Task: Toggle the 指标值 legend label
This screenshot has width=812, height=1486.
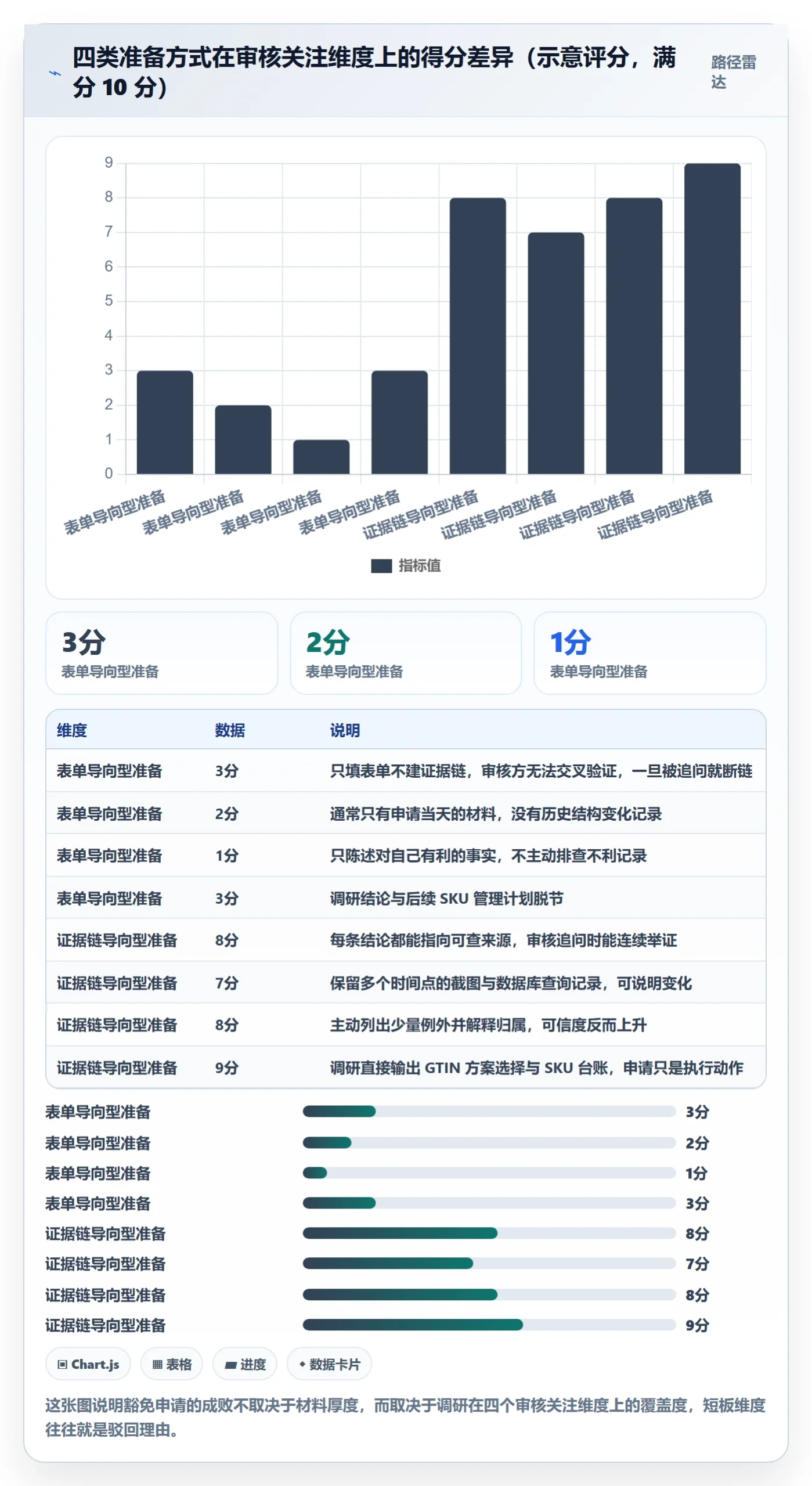Action: [x=420, y=566]
